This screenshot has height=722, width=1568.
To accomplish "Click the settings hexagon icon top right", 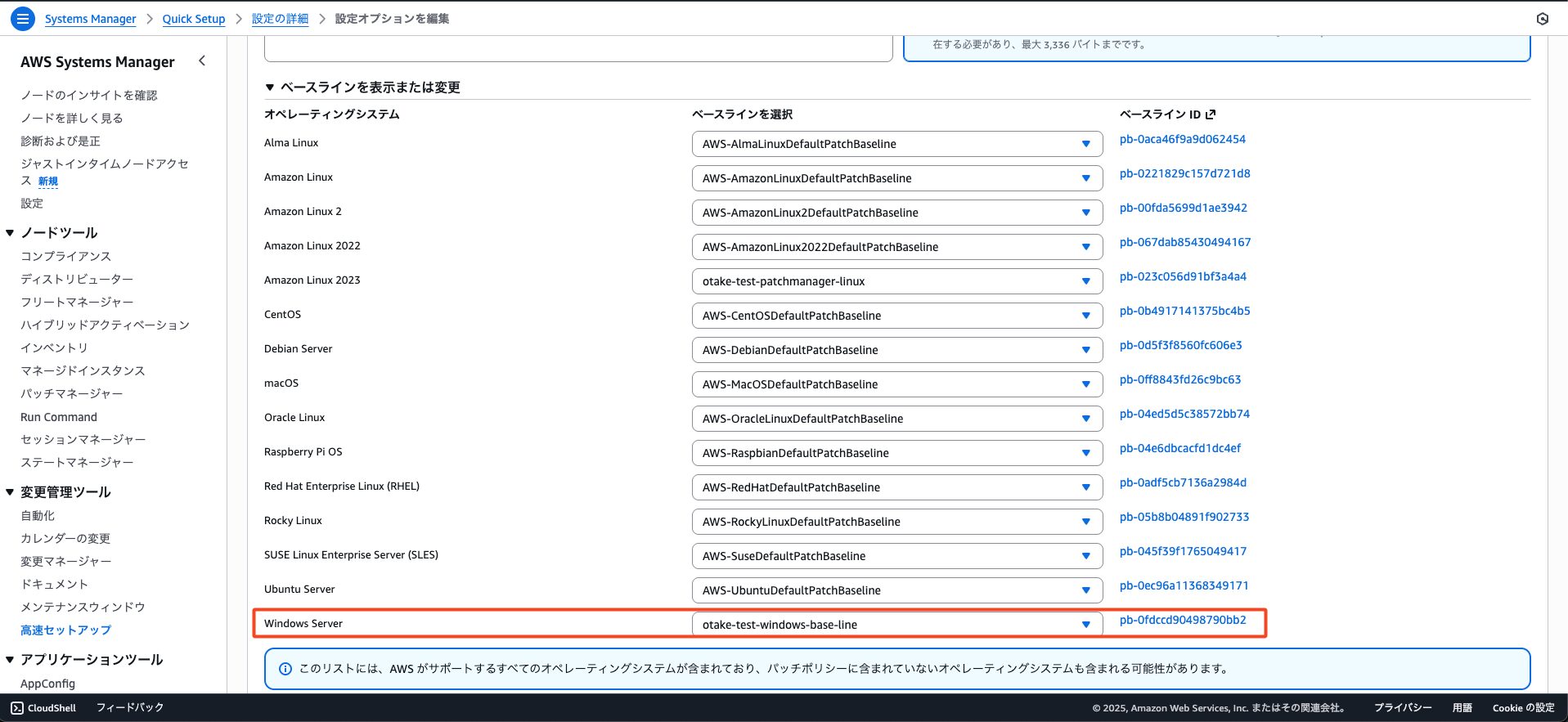I will 1542,19.
